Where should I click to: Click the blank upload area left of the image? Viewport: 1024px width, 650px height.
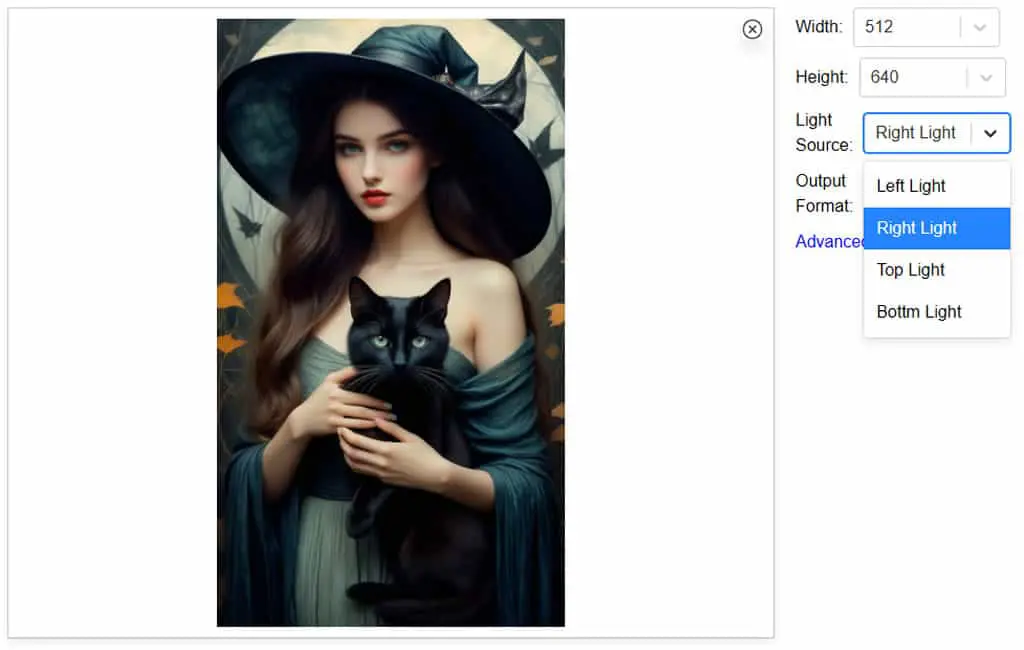coord(112,323)
